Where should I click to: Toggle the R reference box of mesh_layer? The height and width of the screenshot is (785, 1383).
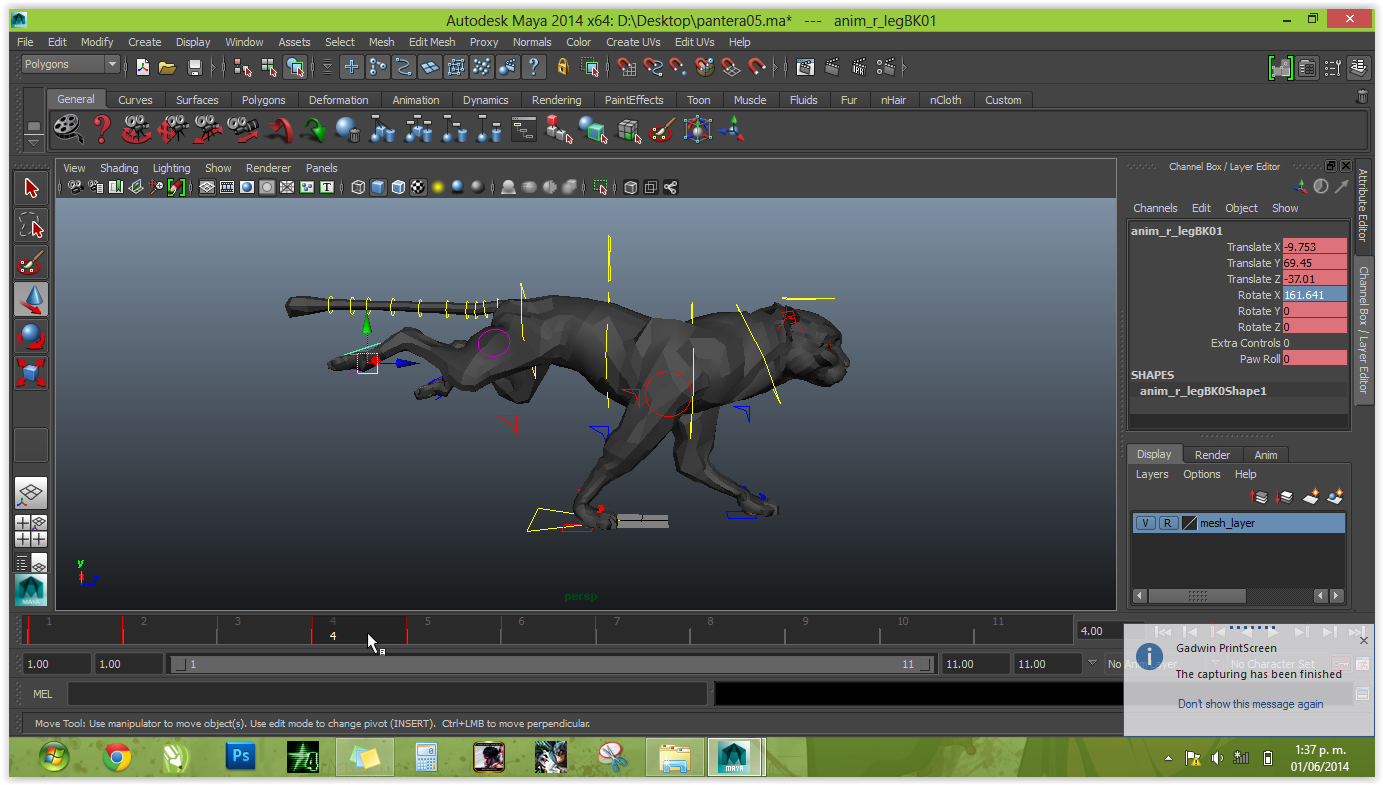[x=1167, y=523]
